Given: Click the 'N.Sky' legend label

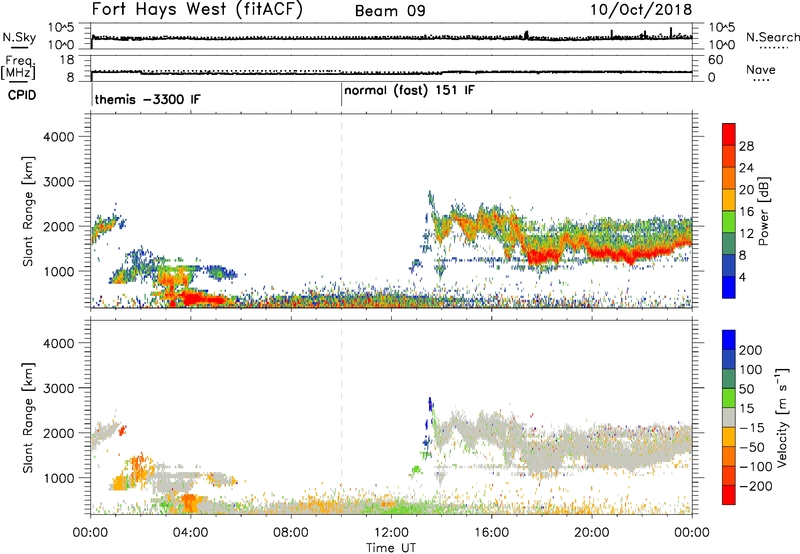Looking at the screenshot, I should pos(19,37).
